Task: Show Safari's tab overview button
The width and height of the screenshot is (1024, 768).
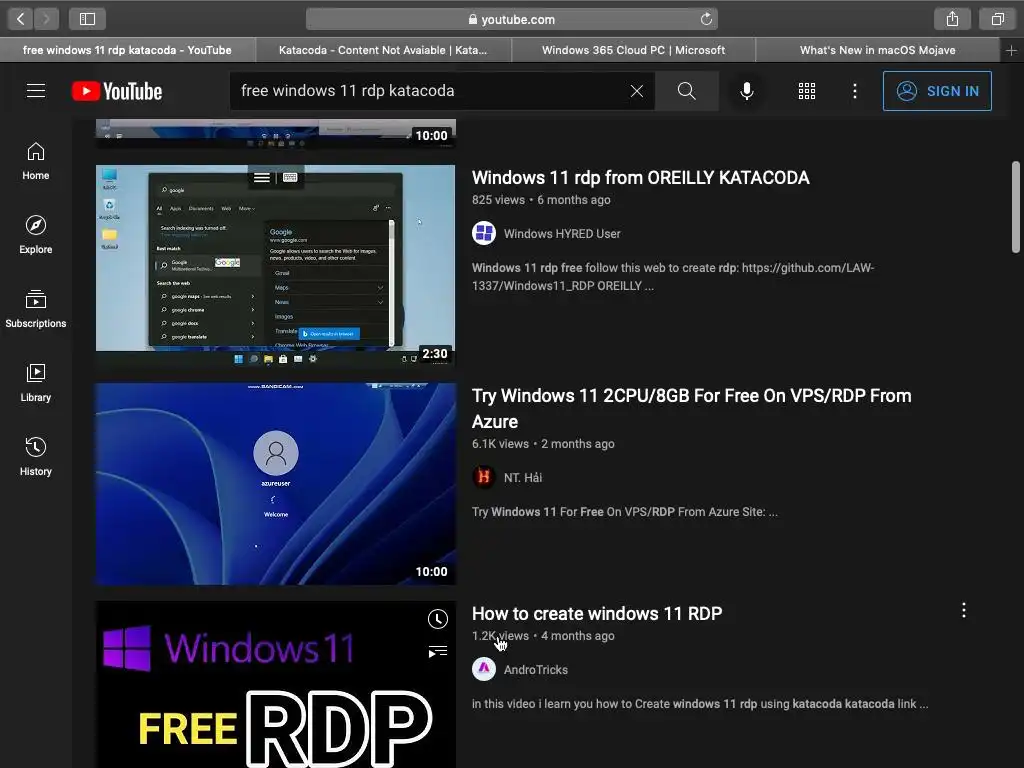Action: [997, 19]
